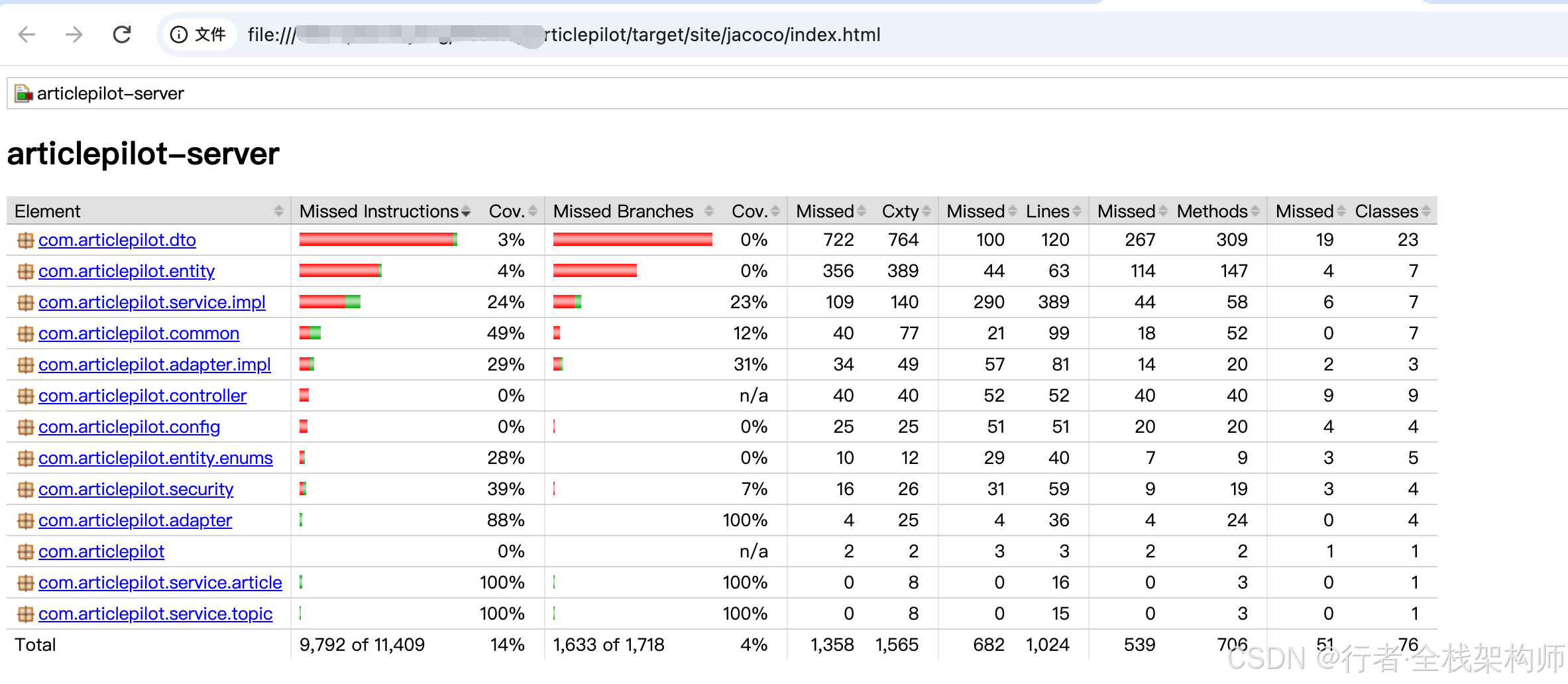The height and width of the screenshot is (684, 1568).
Task: Open com.articlepilot.service.impl package link
Action: tap(152, 302)
